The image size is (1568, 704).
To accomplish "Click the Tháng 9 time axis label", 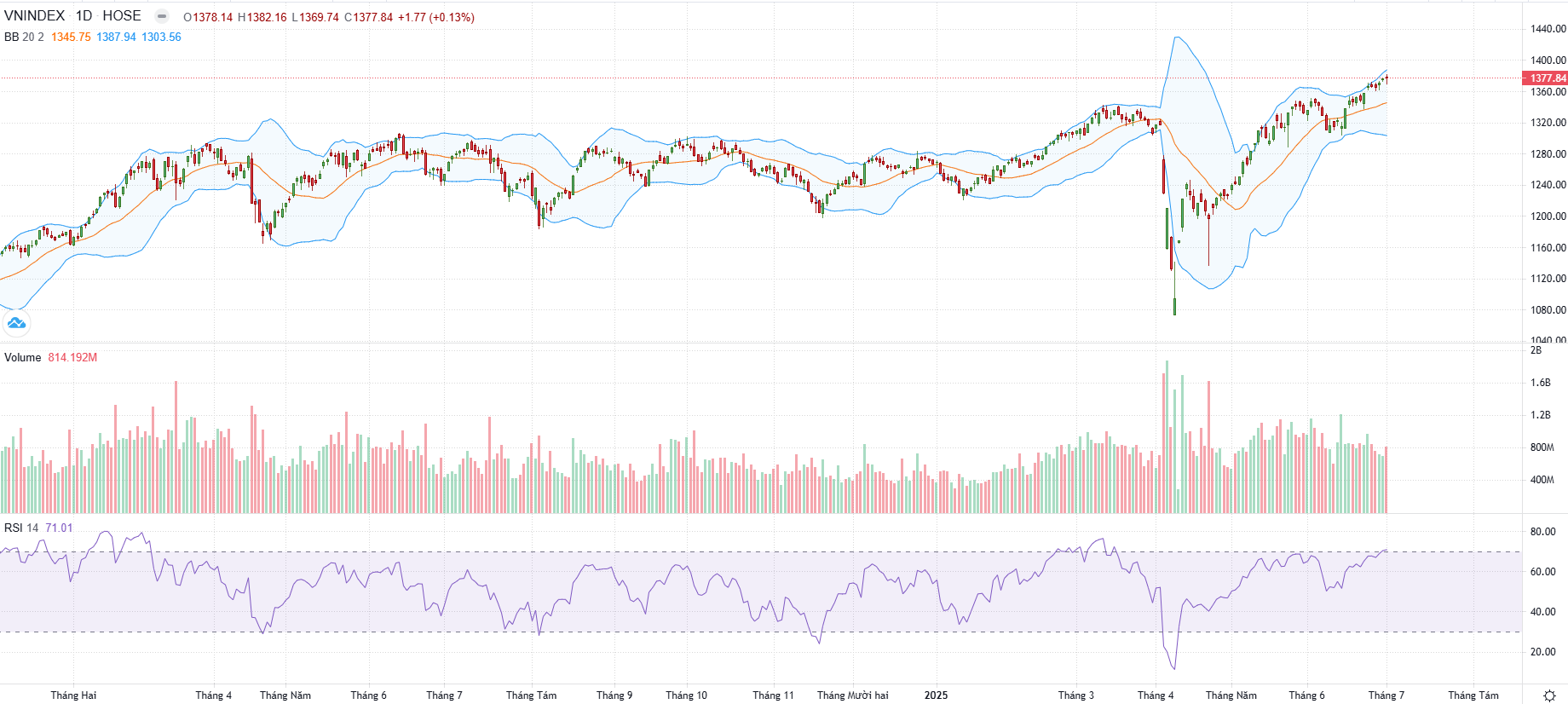I will pos(614,695).
